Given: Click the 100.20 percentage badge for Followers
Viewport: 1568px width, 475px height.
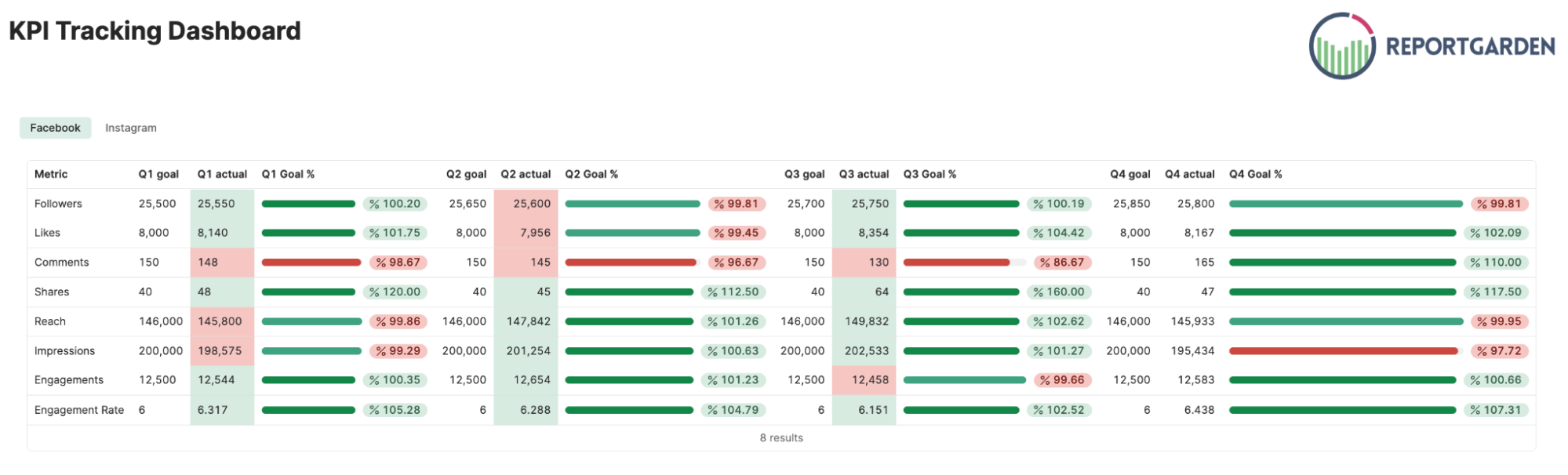Looking at the screenshot, I should [x=395, y=204].
